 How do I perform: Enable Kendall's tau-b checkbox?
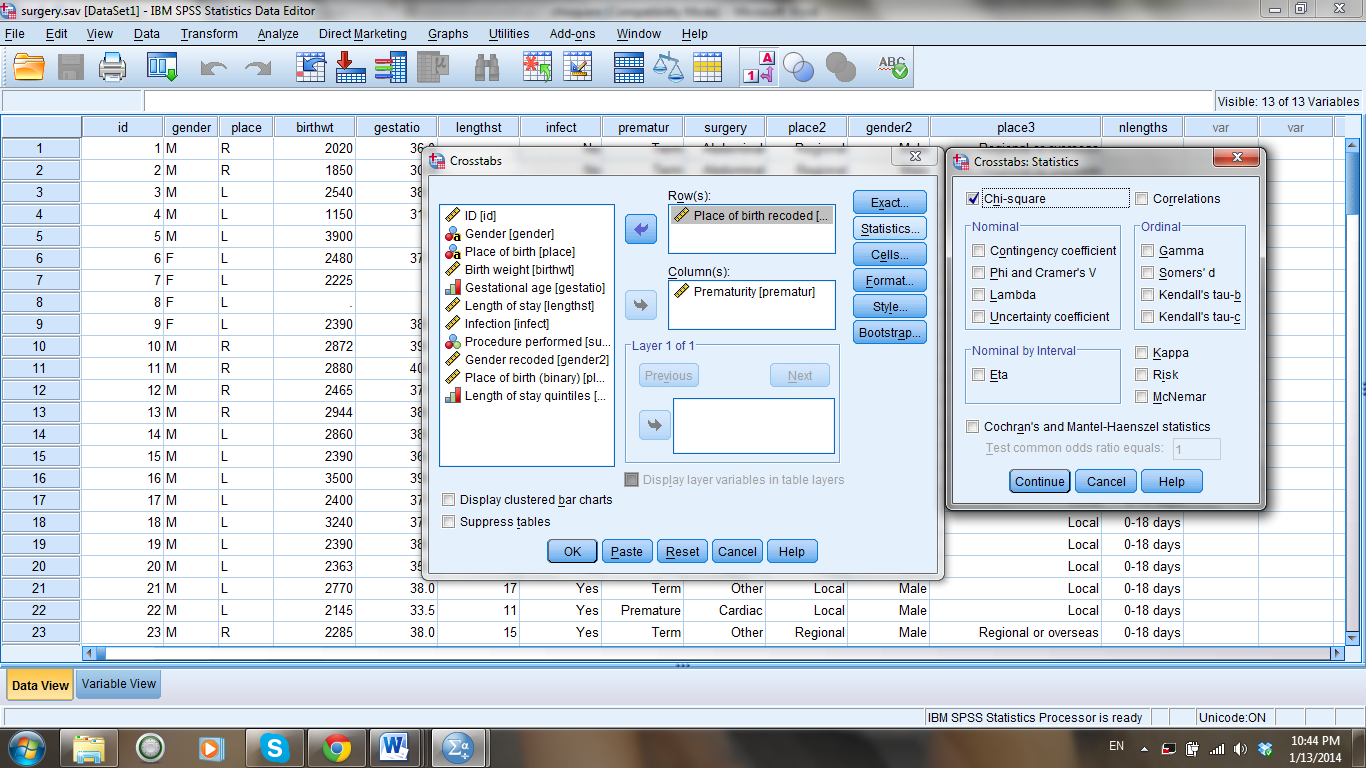tap(1148, 295)
